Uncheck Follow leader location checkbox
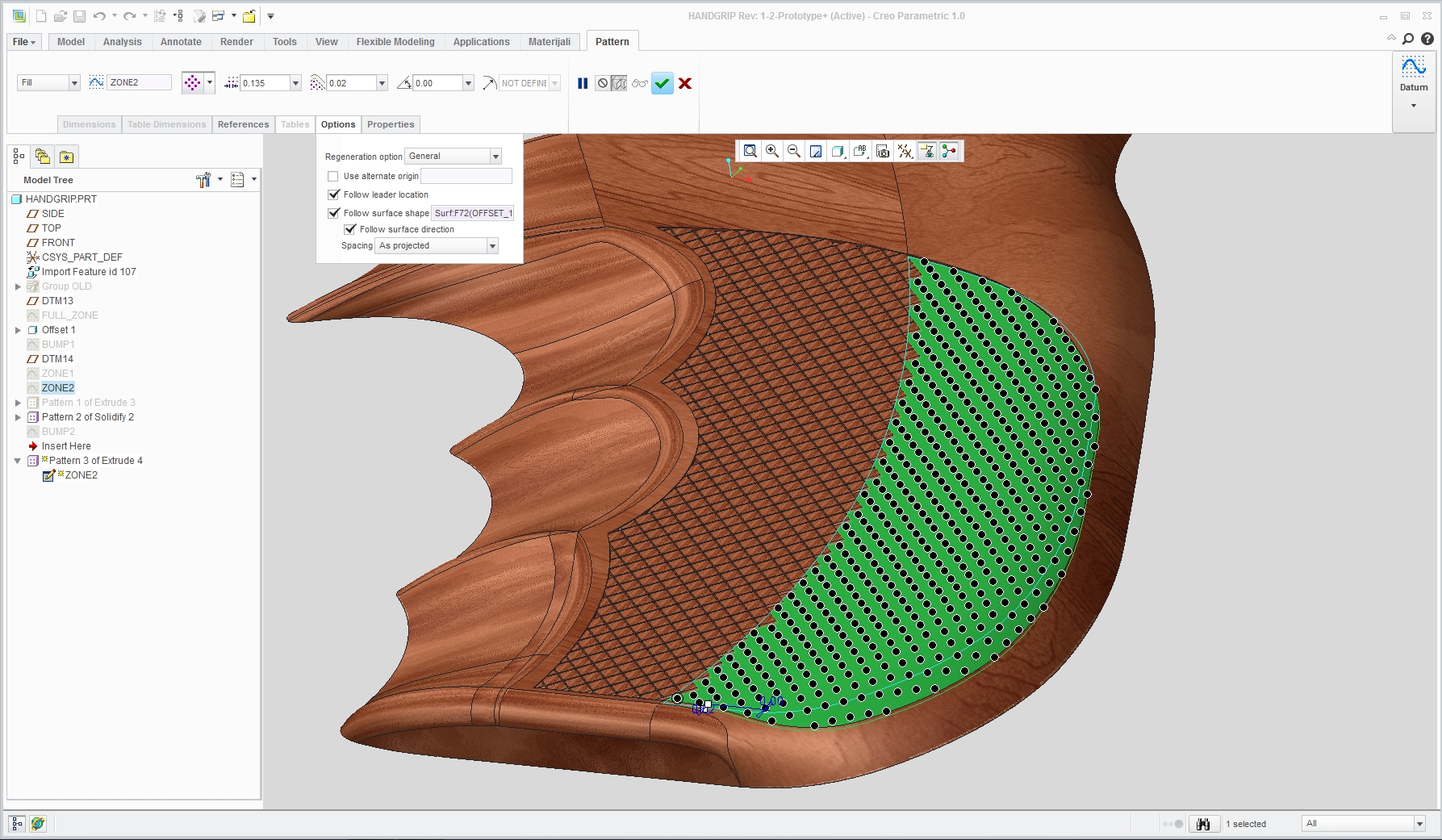1442x840 pixels. tap(333, 194)
